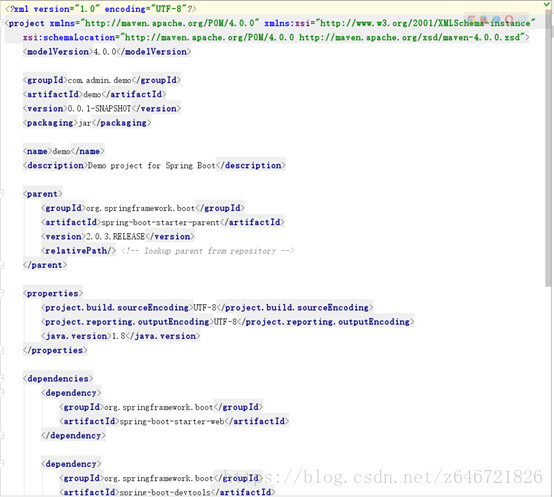Screen dimensions: 554x497
Task: Click the opening parent tag
Action: (43, 194)
